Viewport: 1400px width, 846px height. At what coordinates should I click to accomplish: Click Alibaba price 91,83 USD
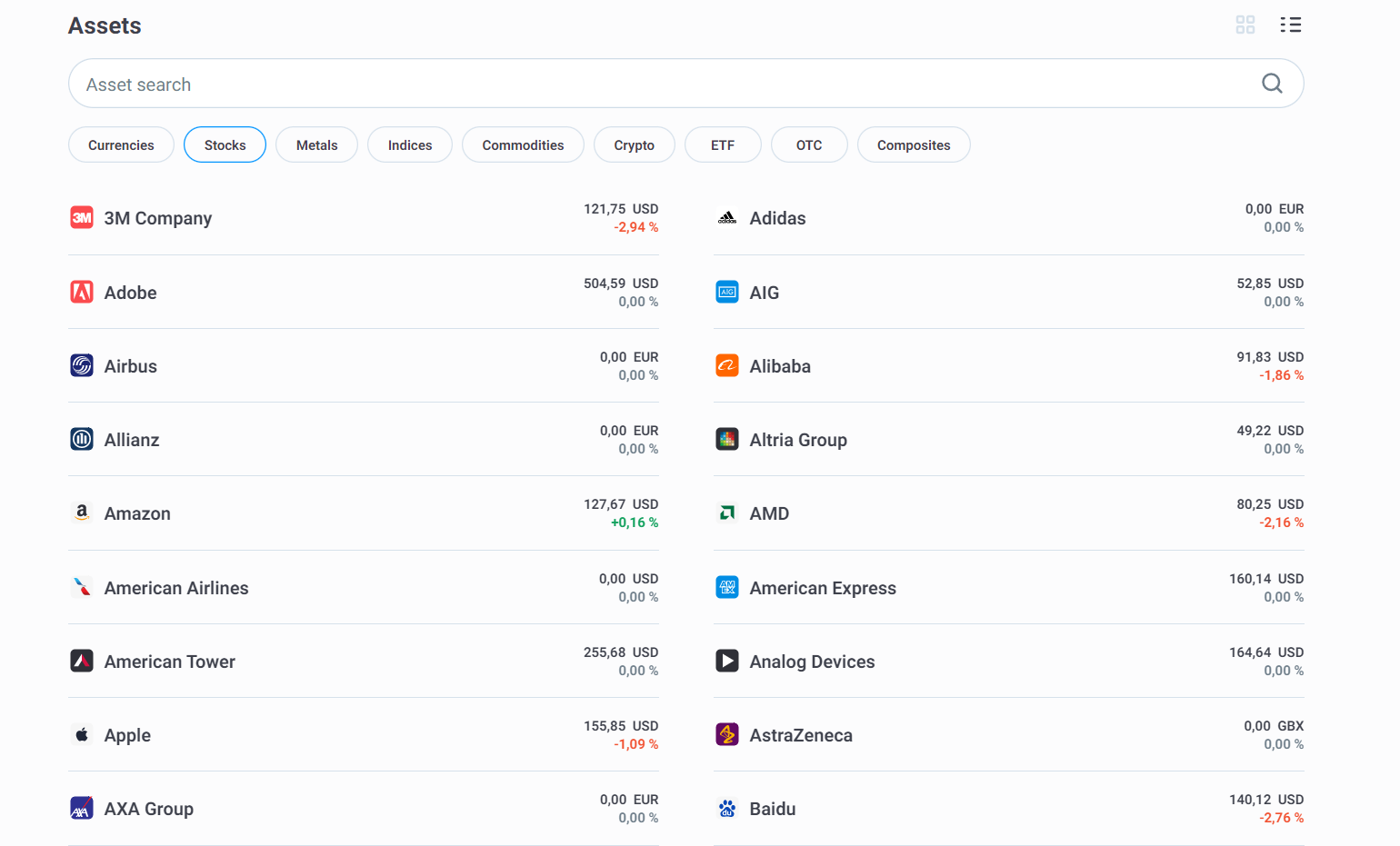(1270, 357)
